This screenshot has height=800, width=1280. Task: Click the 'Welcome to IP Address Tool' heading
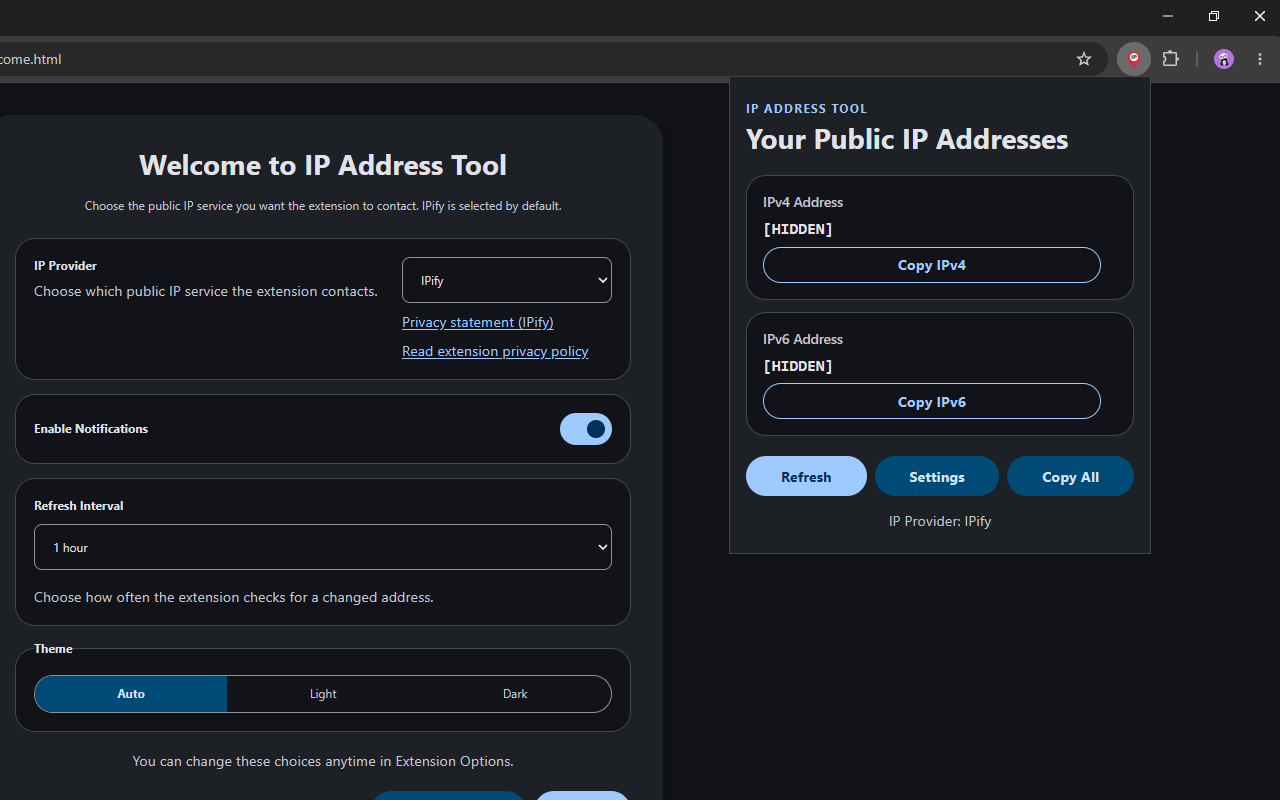pyautogui.click(x=323, y=165)
